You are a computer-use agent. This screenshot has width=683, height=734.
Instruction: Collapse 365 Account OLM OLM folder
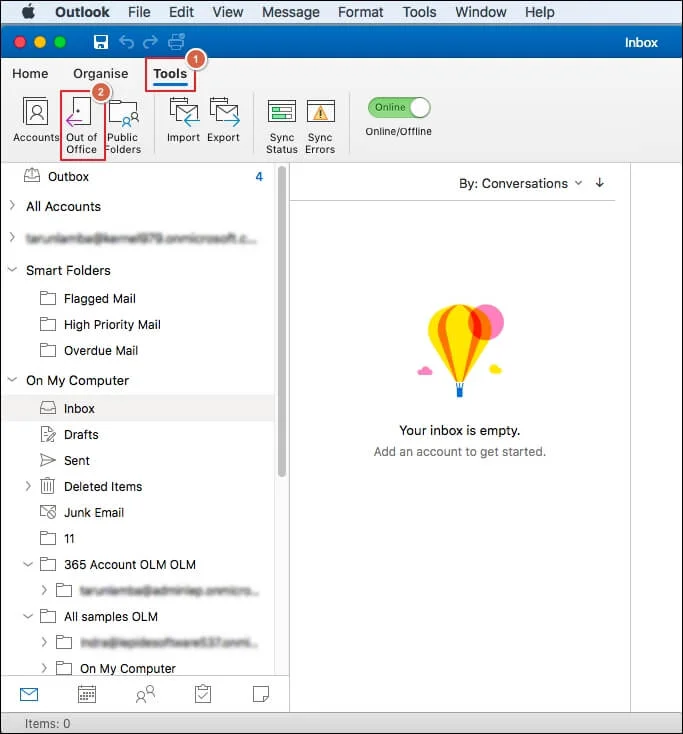click(28, 565)
